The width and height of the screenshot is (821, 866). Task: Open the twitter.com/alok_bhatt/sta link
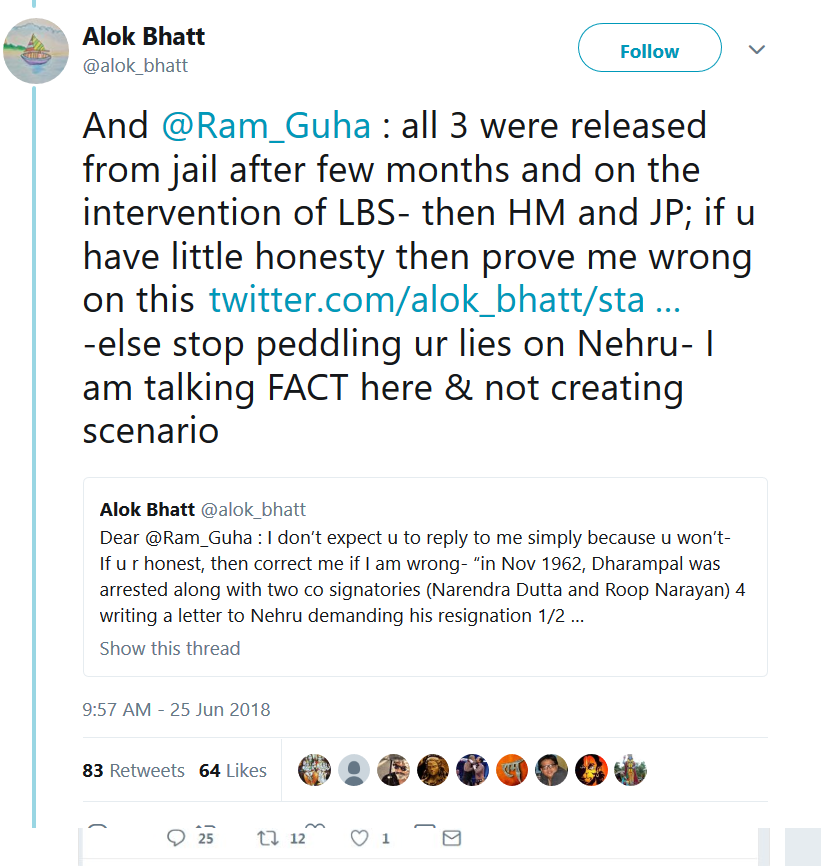[445, 299]
